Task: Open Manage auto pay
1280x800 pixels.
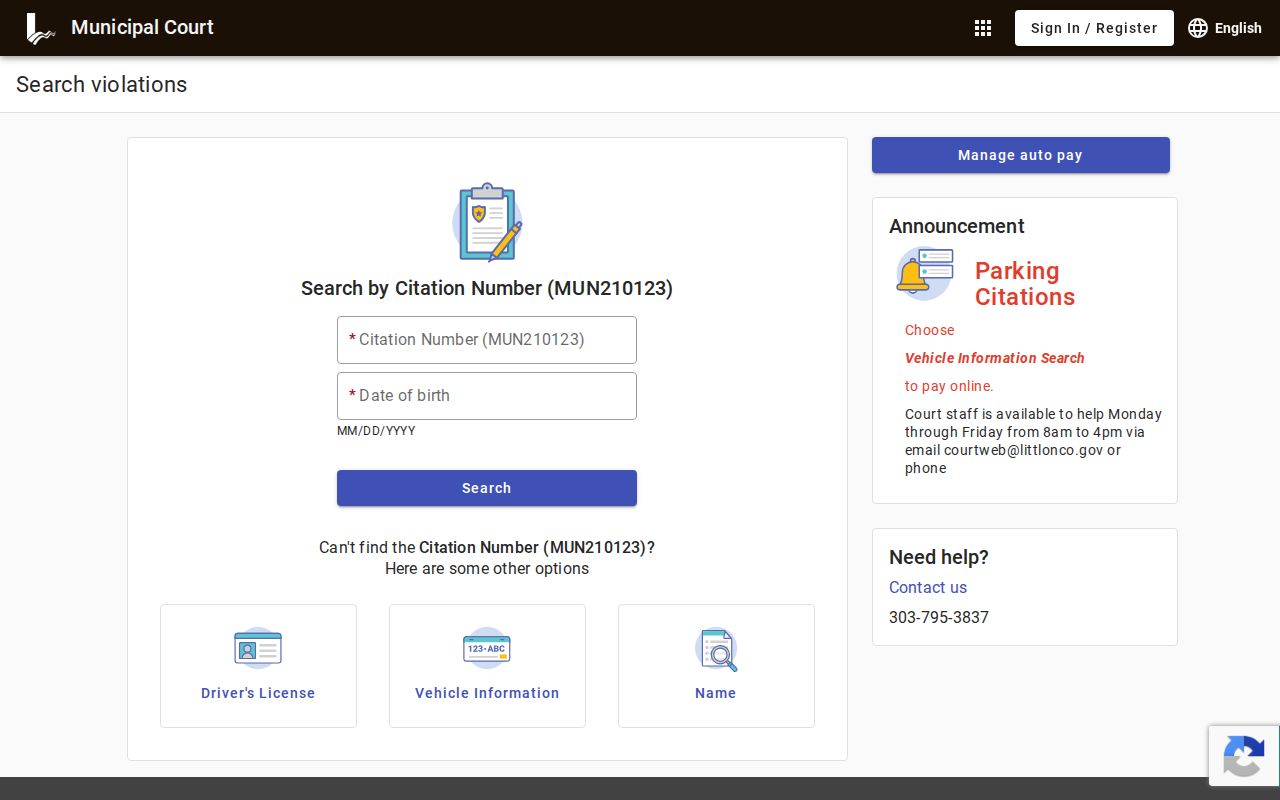Action: coord(1021,155)
